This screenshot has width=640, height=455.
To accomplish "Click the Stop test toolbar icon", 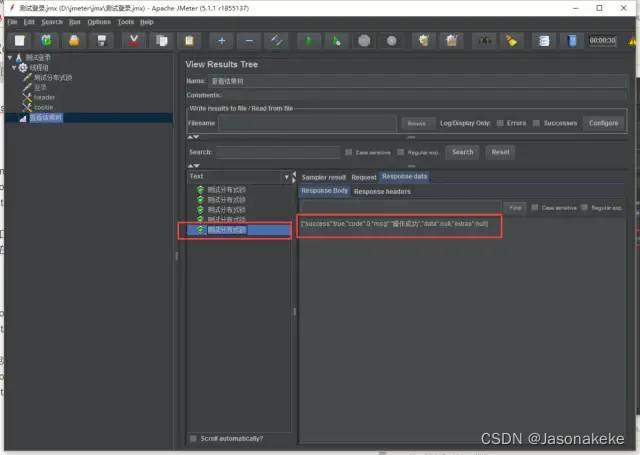I will pyautogui.click(x=364, y=40).
